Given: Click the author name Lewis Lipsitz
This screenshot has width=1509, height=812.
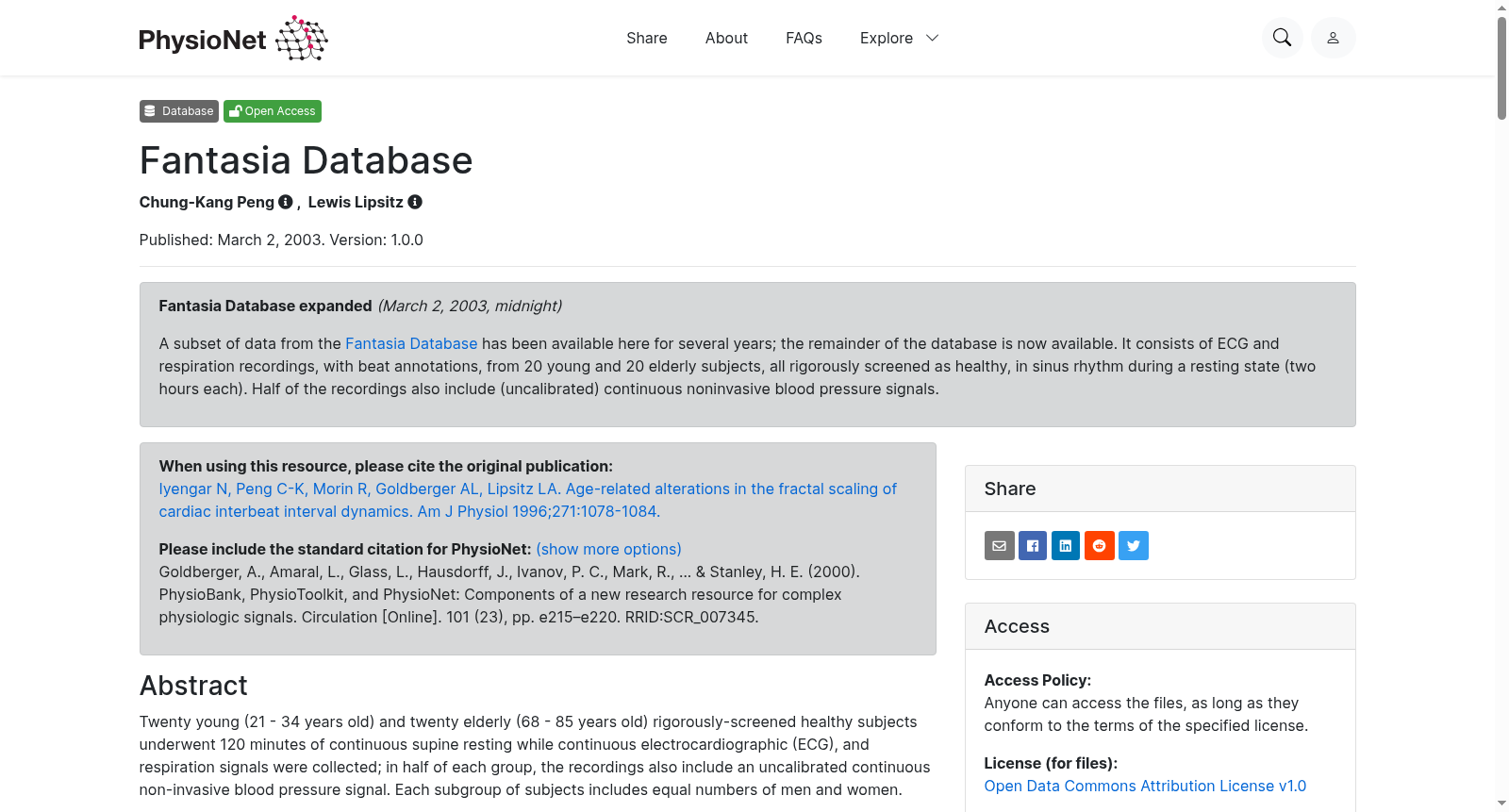Looking at the screenshot, I should pyautogui.click(x=356, y=202).
